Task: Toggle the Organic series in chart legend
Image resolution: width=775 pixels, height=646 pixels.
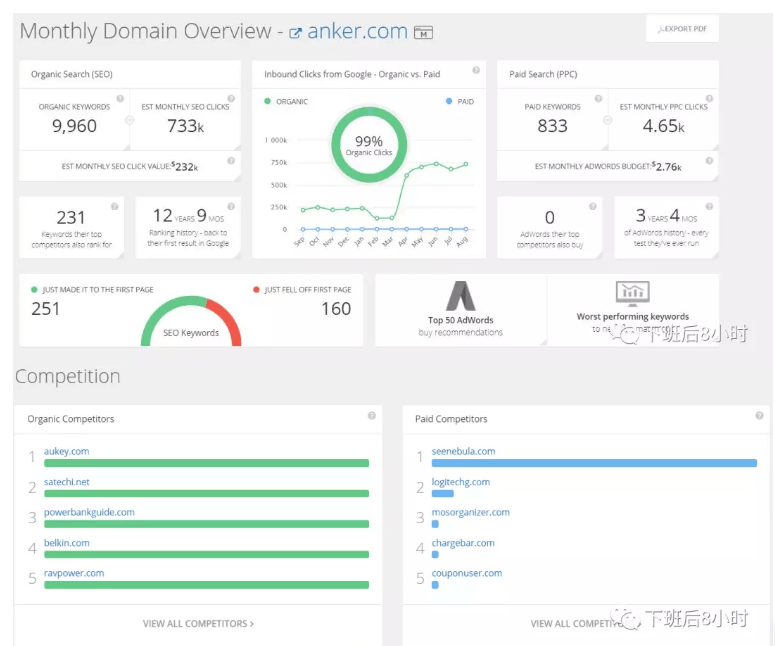Action: [286, 102]
